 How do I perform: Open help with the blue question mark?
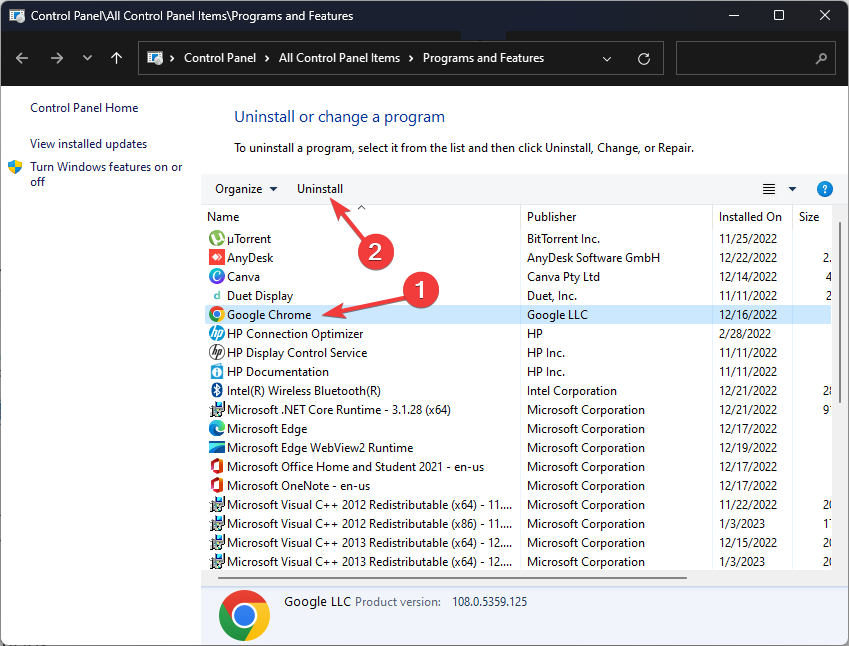point(824,189)
